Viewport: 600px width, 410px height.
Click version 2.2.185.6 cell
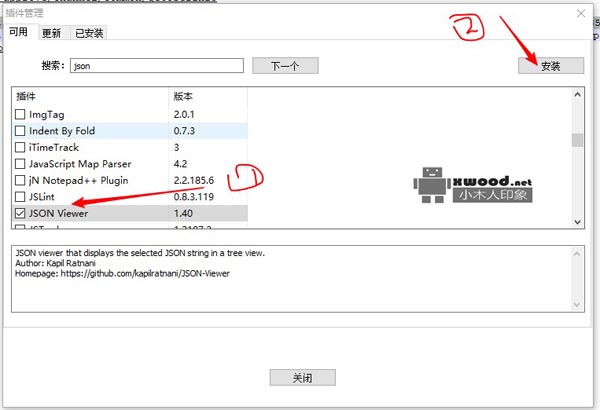pyautogui.click(x=194, y=180)
